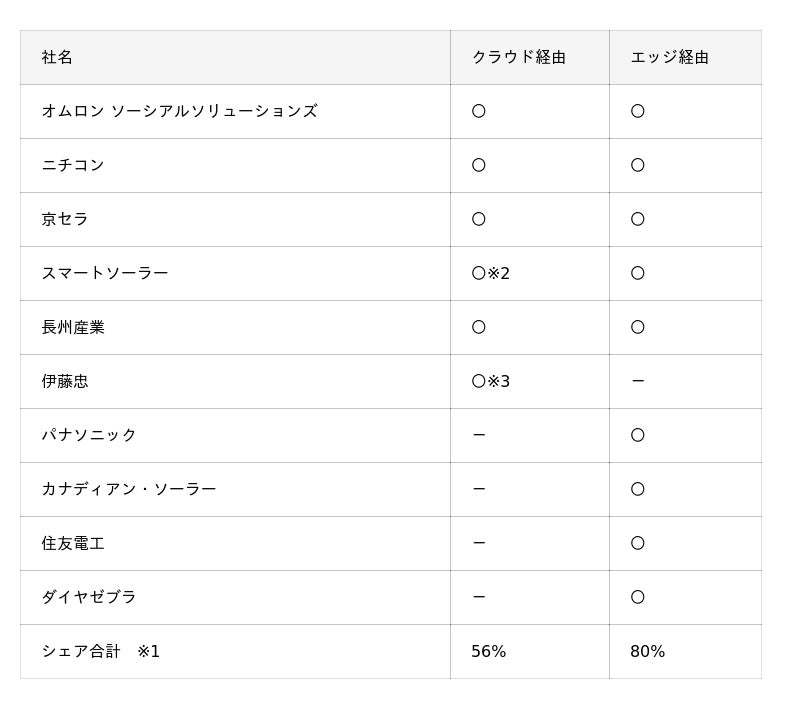This screenshot has width=800, height=709.
Task: Click the ○※2 cloud mark for スマートソーラー
Action: pos(490,274)
